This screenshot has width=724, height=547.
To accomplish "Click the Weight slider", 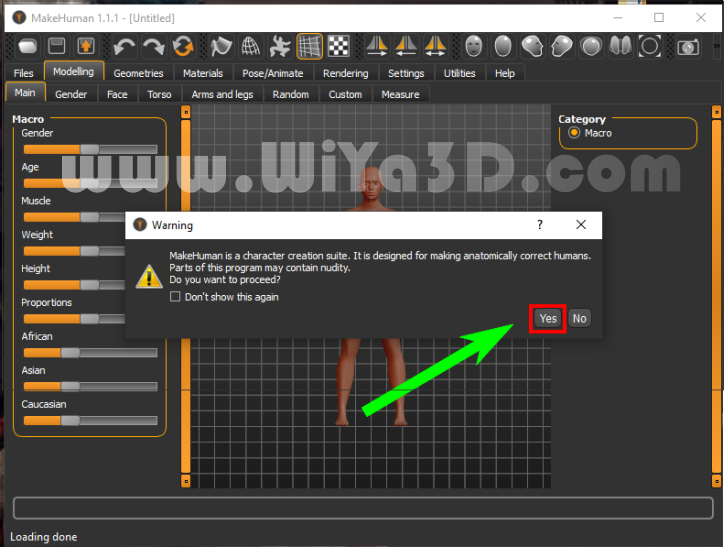I will 74,251.
